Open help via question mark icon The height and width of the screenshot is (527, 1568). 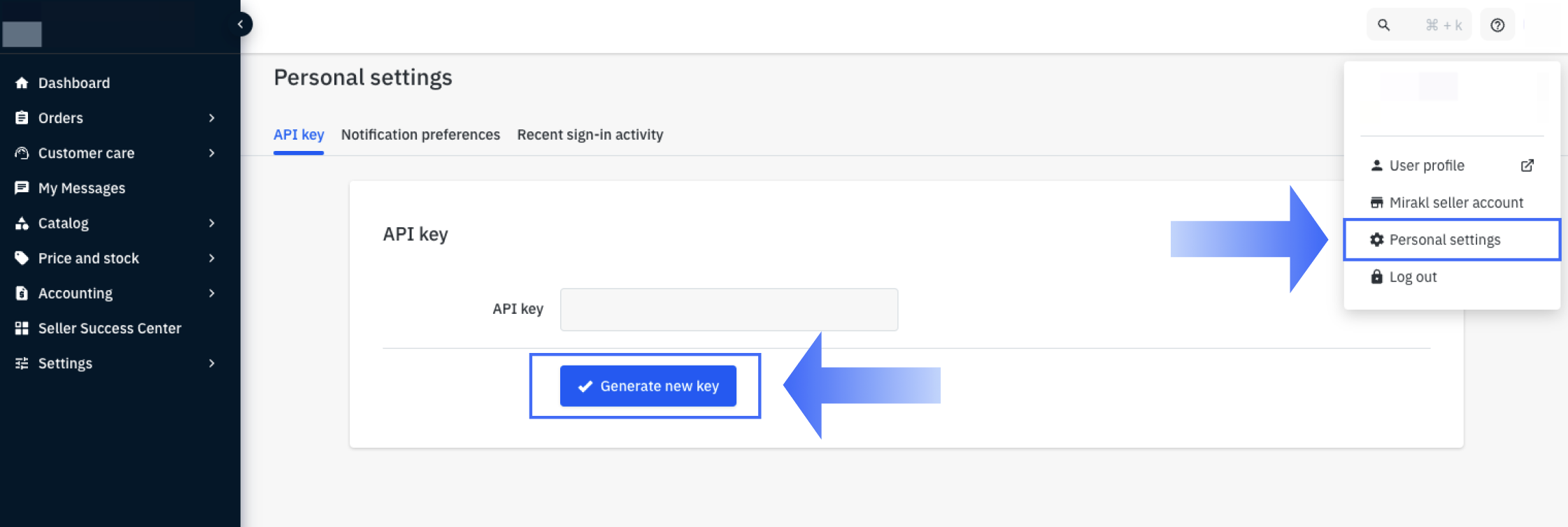point(1497,25)
